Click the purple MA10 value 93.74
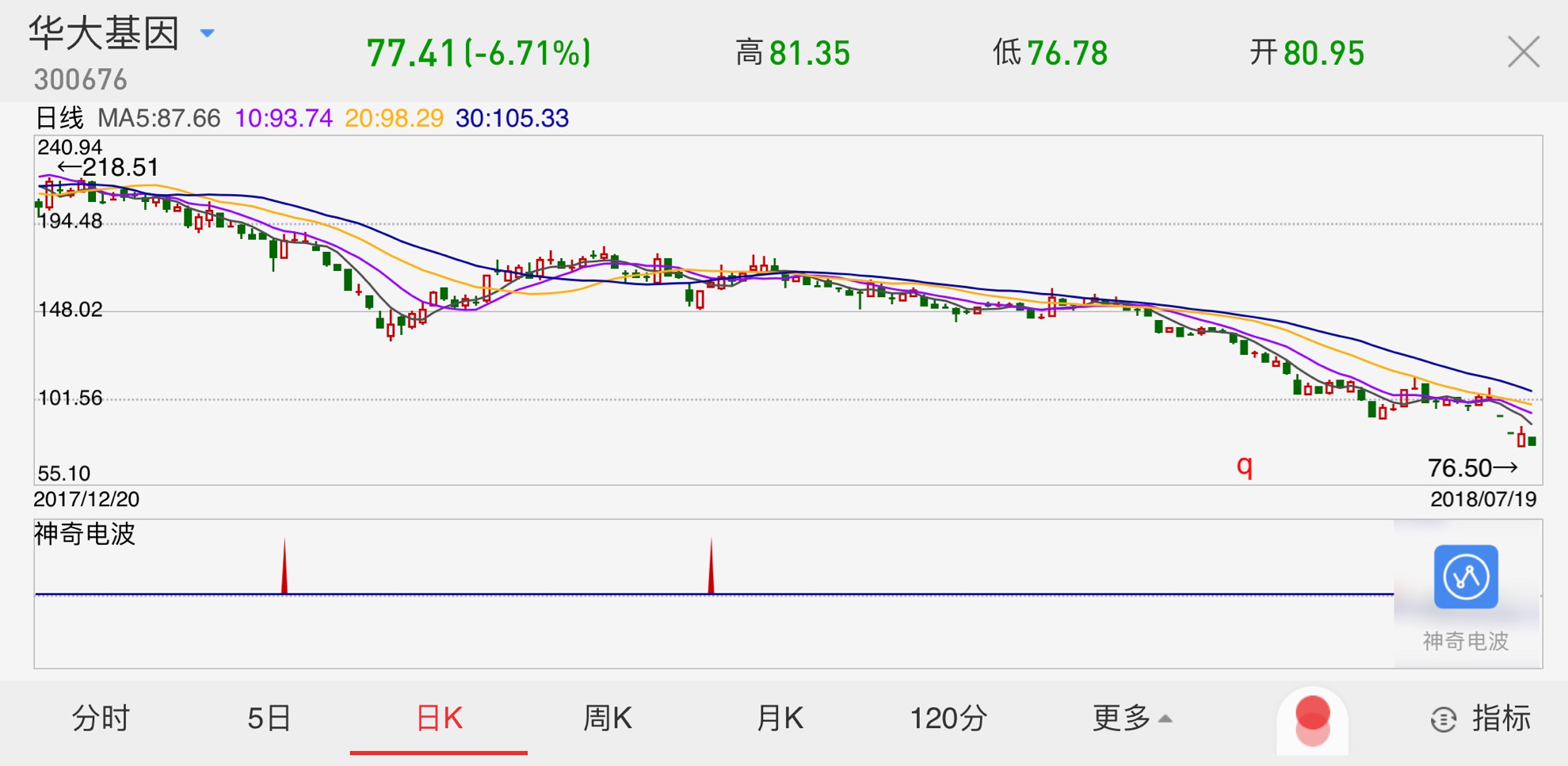 [284, 118]
